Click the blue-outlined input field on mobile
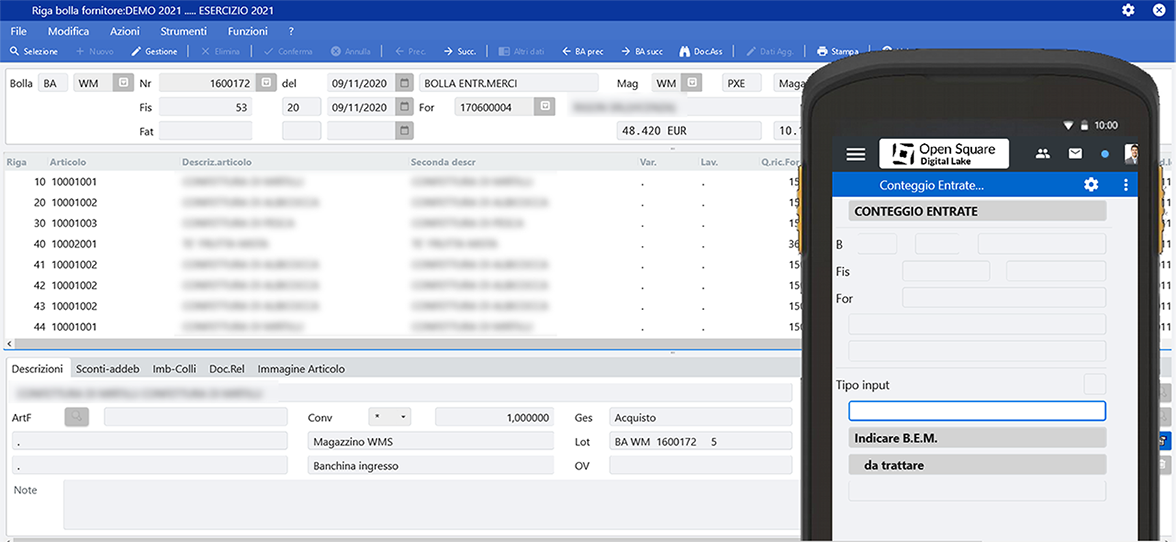Viewport: 1176px width, 542px height. 976,411
